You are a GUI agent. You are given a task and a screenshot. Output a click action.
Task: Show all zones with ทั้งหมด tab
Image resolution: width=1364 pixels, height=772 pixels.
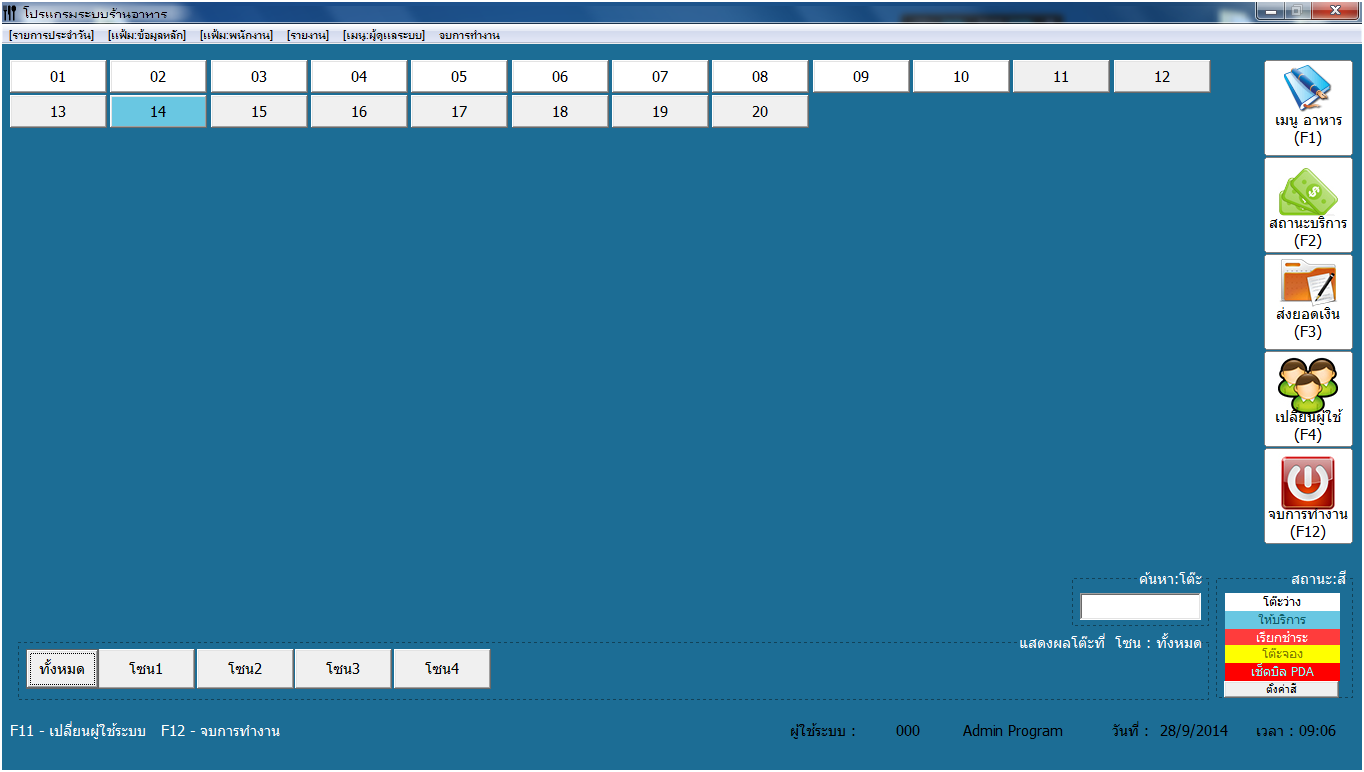point(62,669)
